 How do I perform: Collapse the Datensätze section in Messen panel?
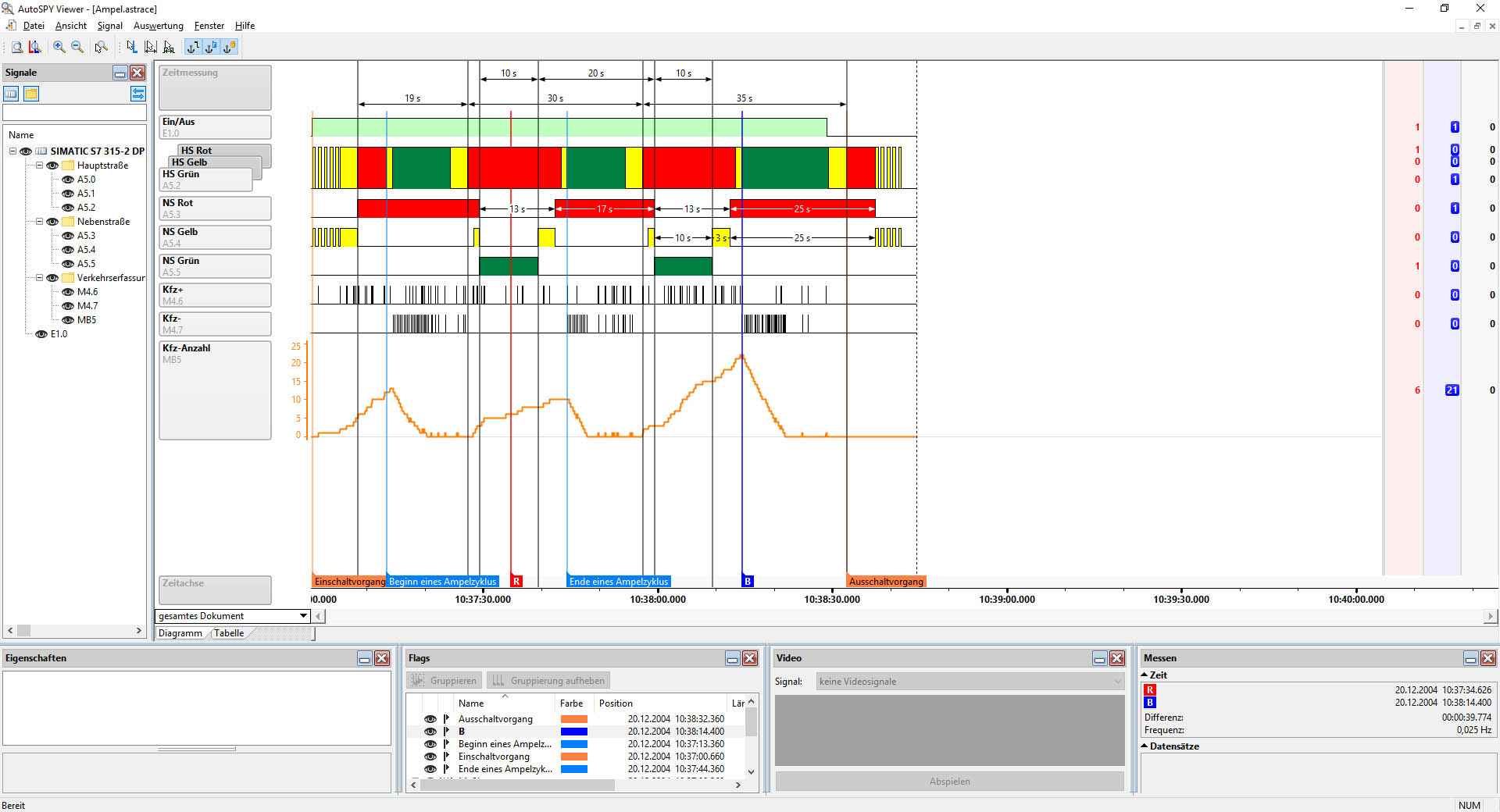pos(1145,746)
